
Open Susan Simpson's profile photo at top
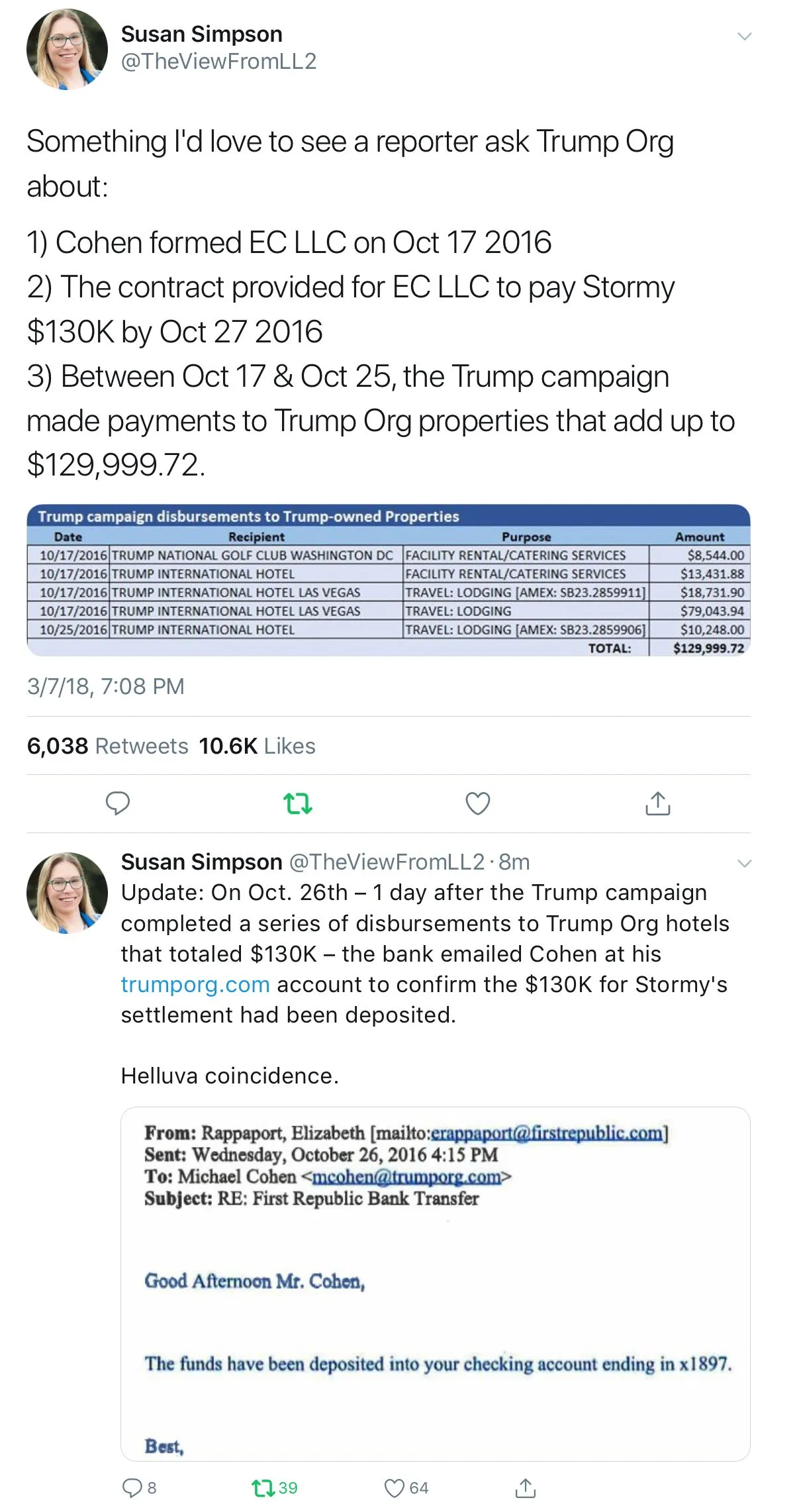click(x=67, y=49)
